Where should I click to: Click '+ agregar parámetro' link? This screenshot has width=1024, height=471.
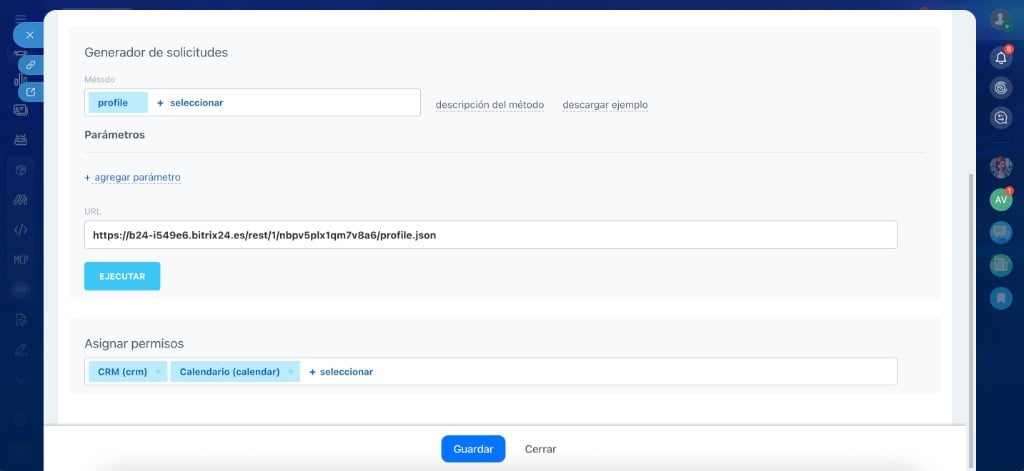point(133,177)
